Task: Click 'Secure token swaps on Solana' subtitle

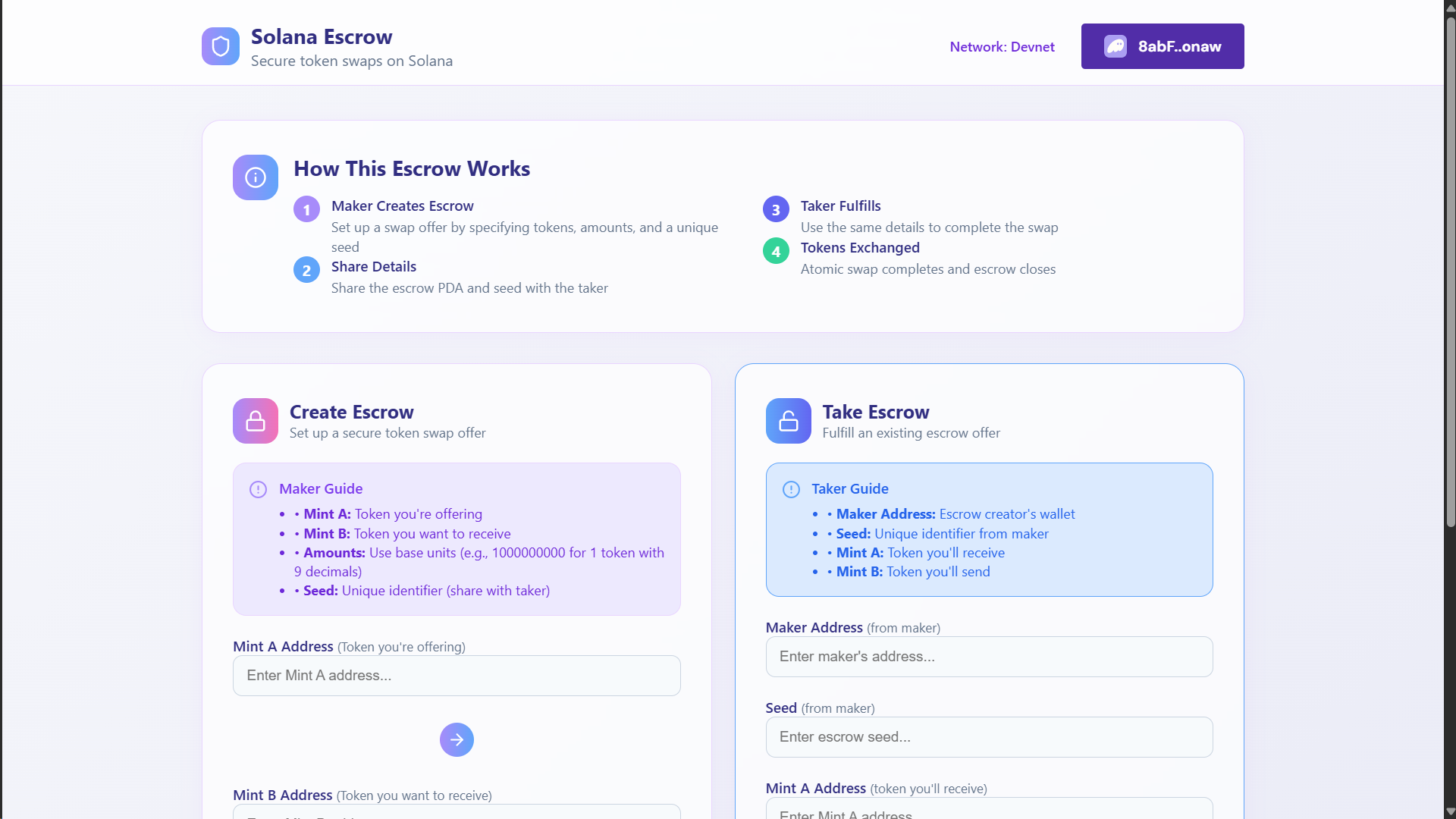Action: point(352,61)
